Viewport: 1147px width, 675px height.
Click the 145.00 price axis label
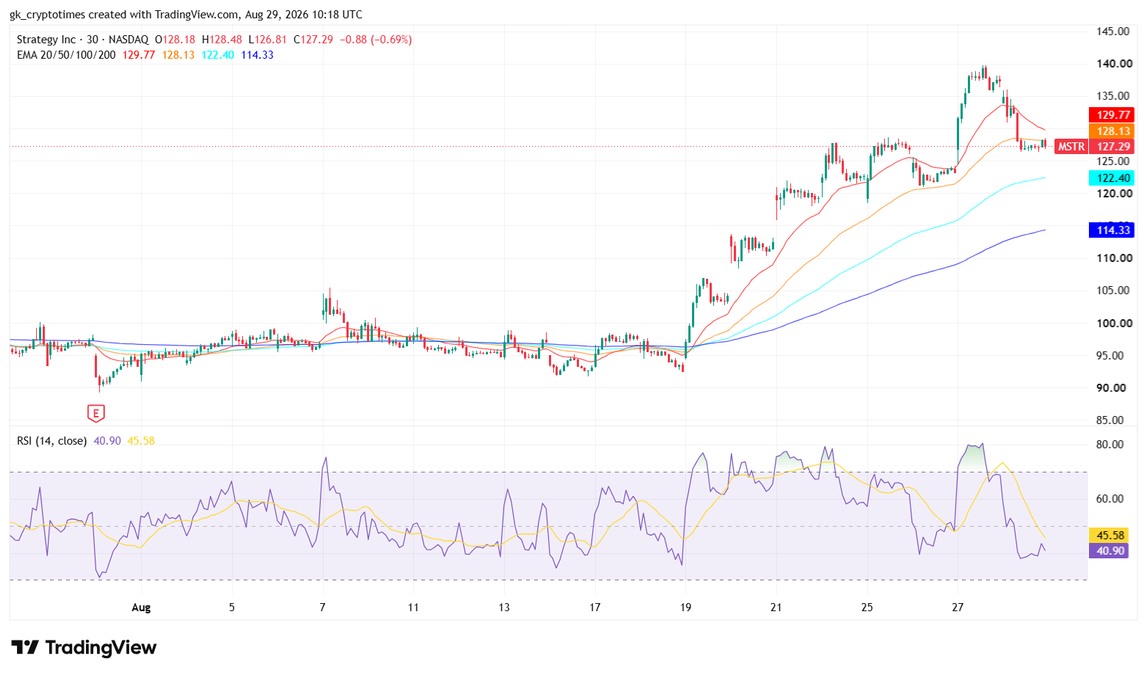point(1113,31)
